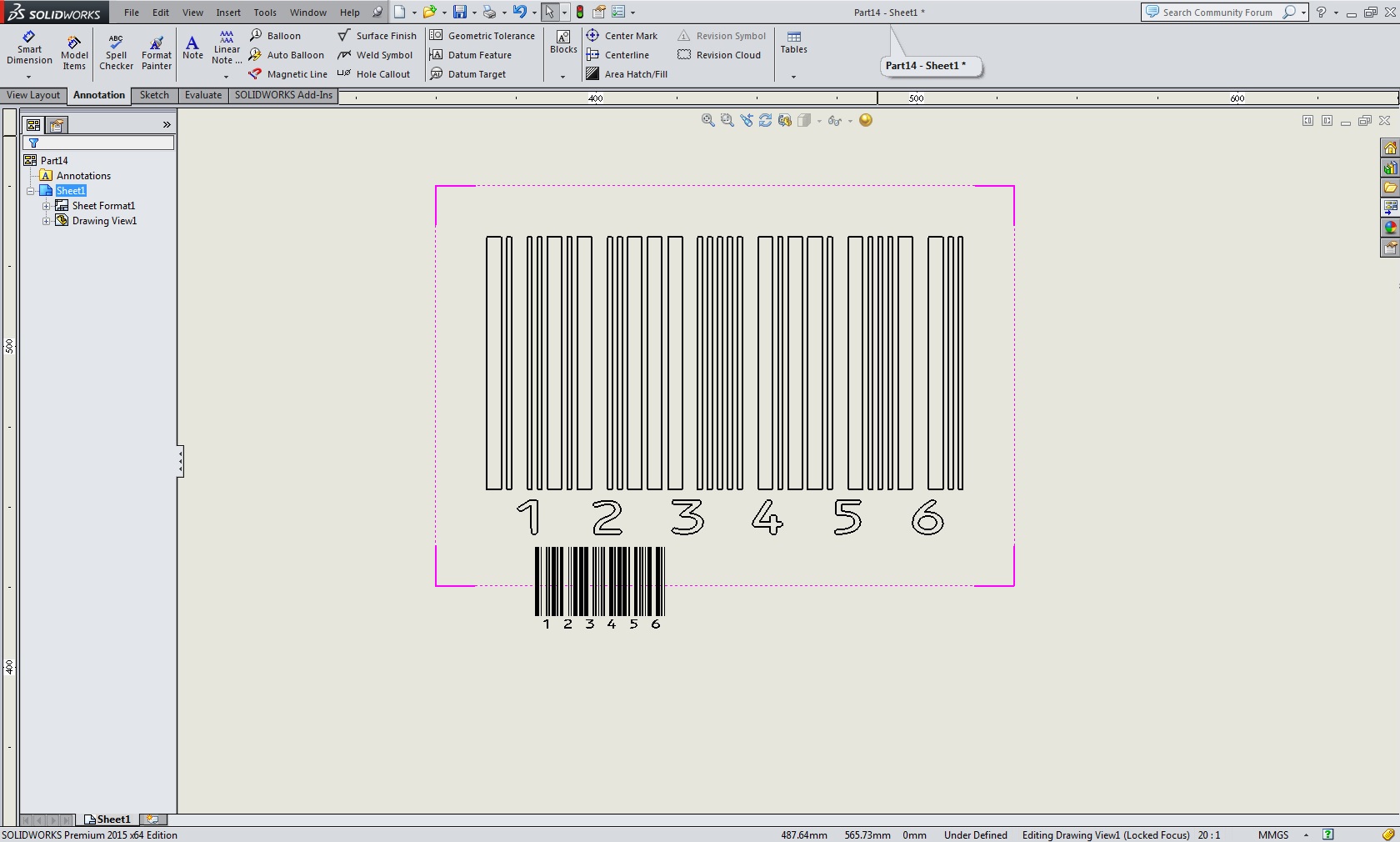Select Annotations in the feature tree
Viewport: 1400px width, 842px height.
coord(83,176)
